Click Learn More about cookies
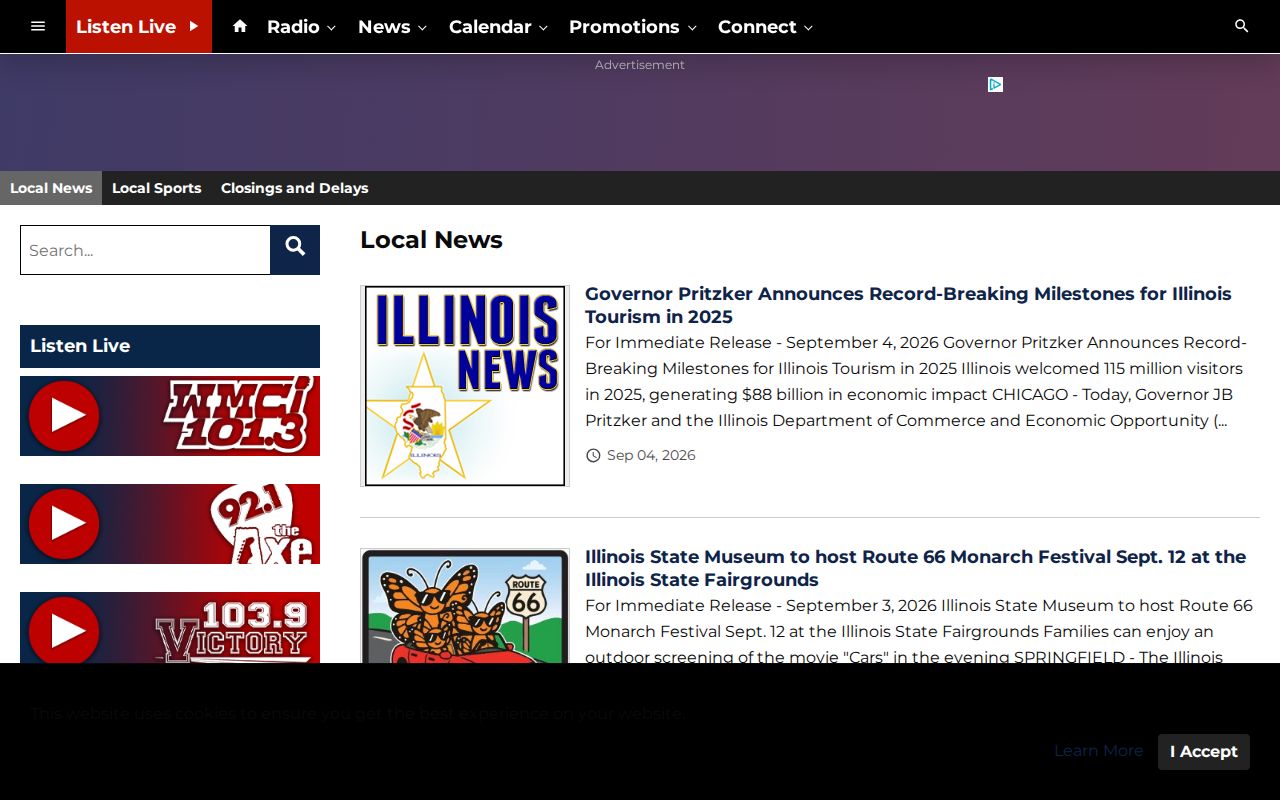Screen dimensions: 1280x800 [x=1098, y=751]
